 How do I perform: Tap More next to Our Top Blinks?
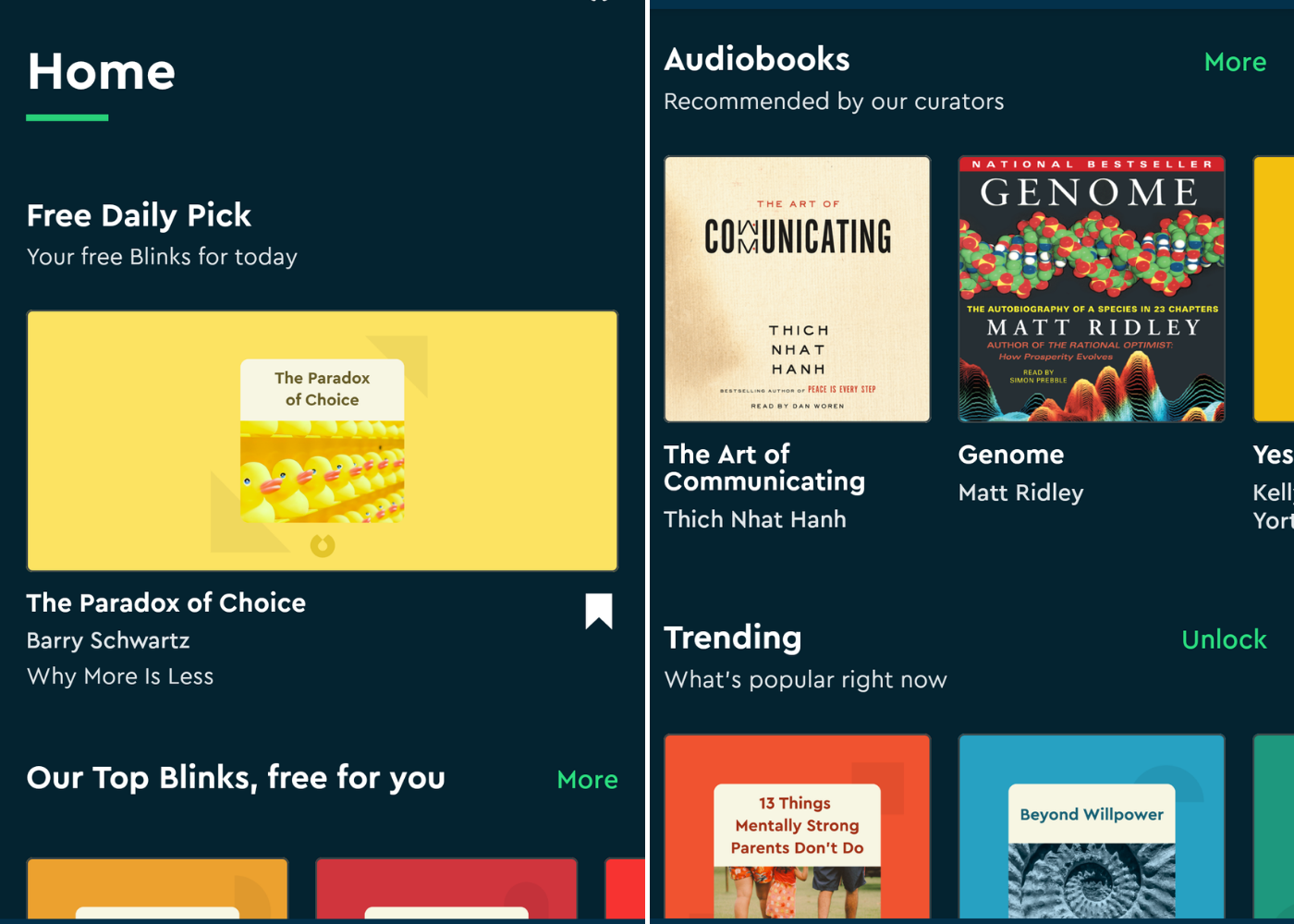587,780
